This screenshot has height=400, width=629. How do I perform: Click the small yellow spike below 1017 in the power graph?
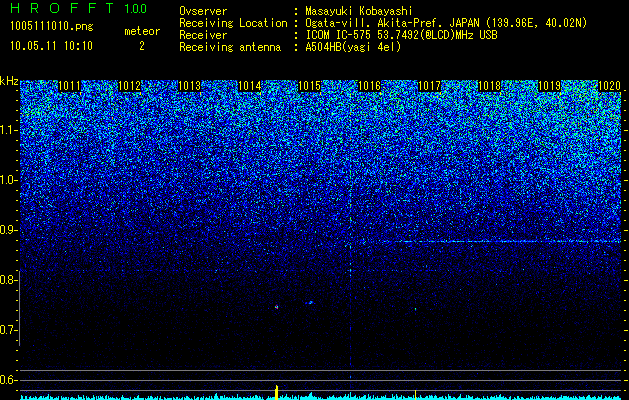pos(415,394)
